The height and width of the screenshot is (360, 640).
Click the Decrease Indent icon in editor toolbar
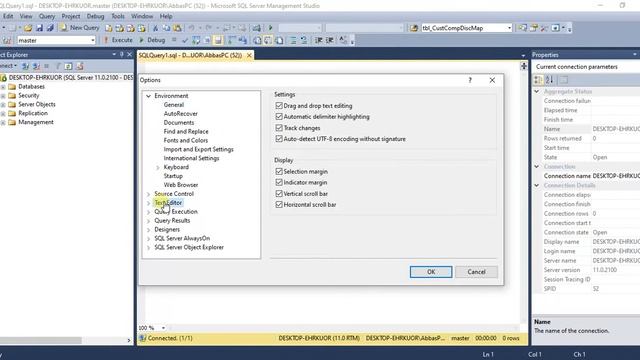[319, 40]
